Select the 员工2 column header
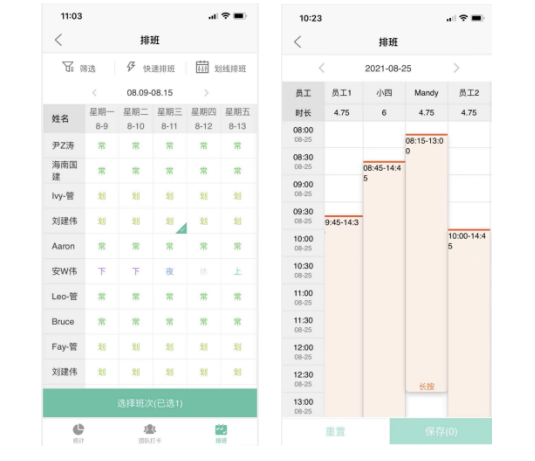This screenshot has height=461, width=535. click(x=469, y=93)
